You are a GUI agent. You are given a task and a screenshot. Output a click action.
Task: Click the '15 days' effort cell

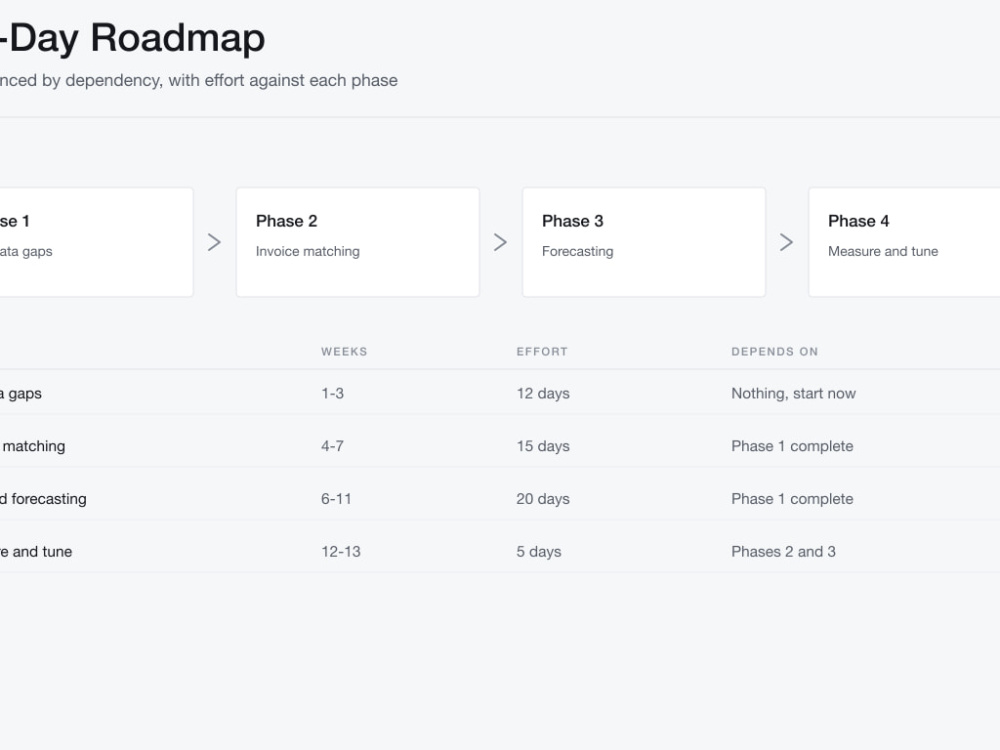click(543, 446)
